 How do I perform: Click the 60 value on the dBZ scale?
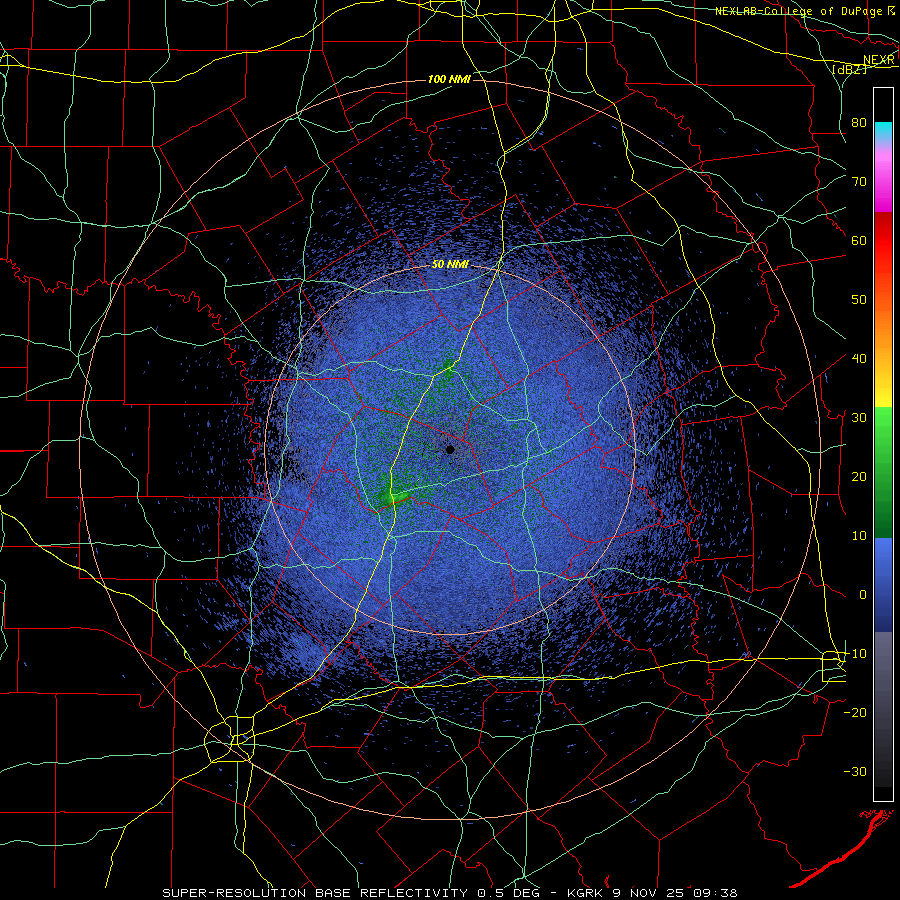pyautogui.click(x=859, y=240)
